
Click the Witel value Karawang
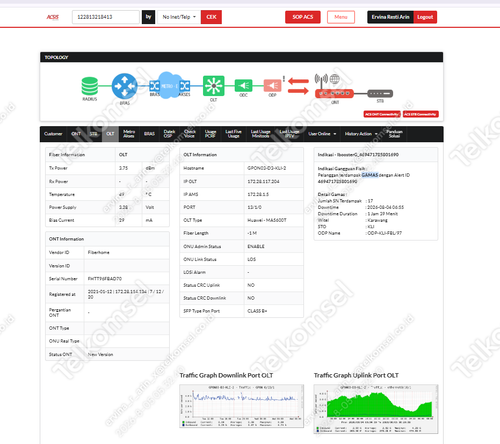click(377, 220)
